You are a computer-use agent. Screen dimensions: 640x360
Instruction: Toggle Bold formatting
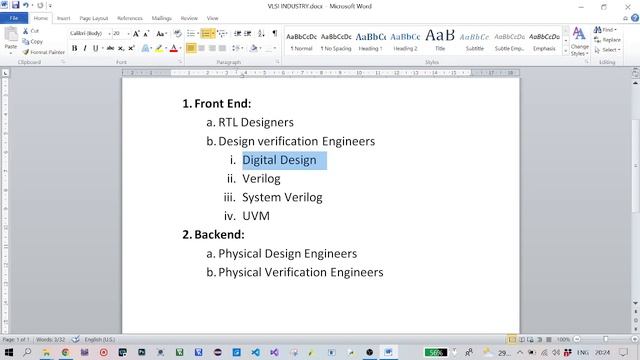pyautogui.click(x=74, y=48)
